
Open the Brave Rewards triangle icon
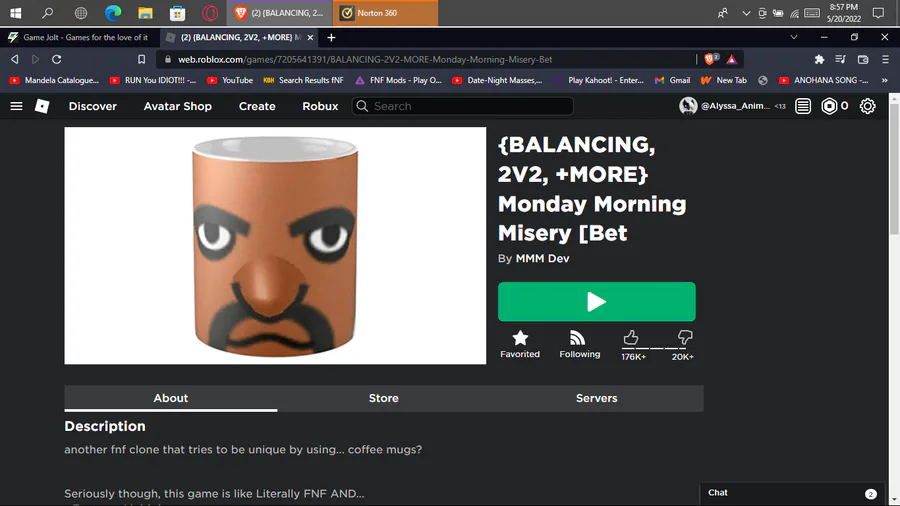click(x=732, y=59)
